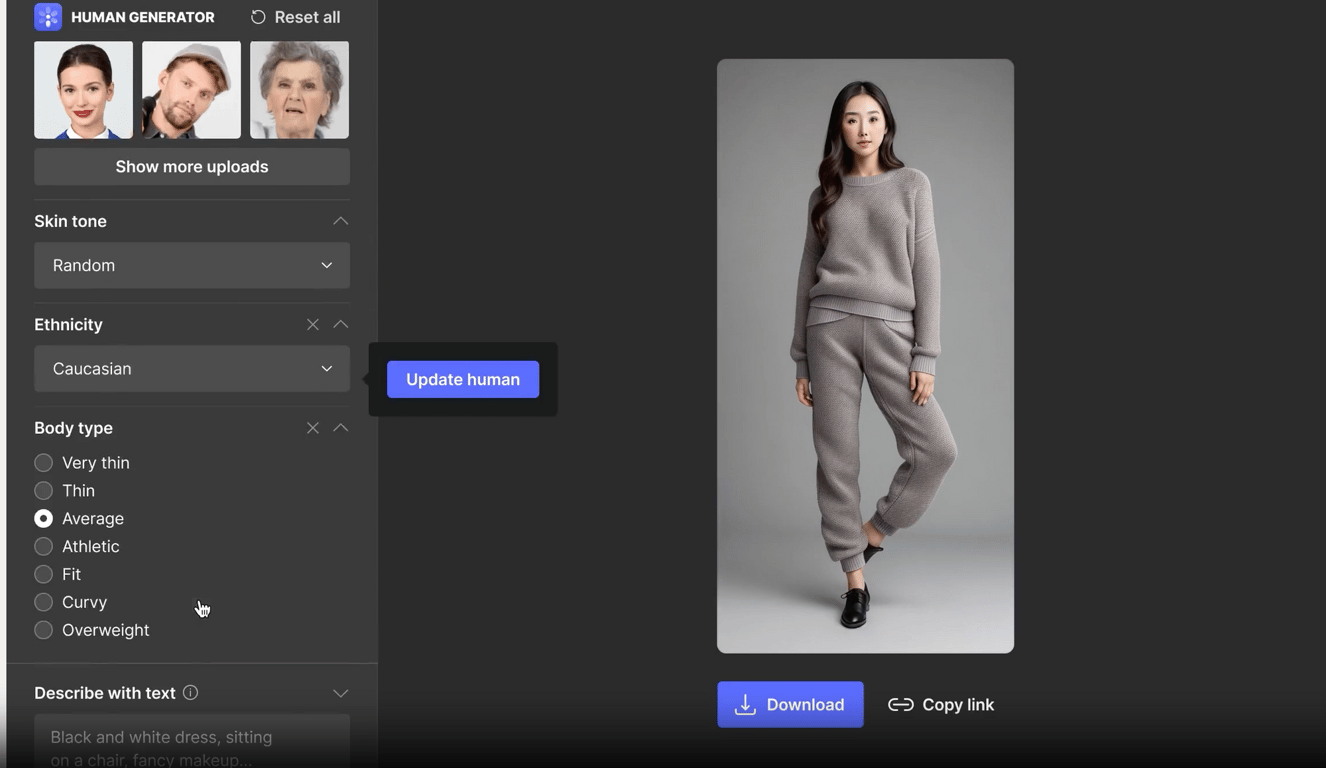The width and height of the screenshot is (1326, 768).
Task: Click the Update human button
Action: 462,379
